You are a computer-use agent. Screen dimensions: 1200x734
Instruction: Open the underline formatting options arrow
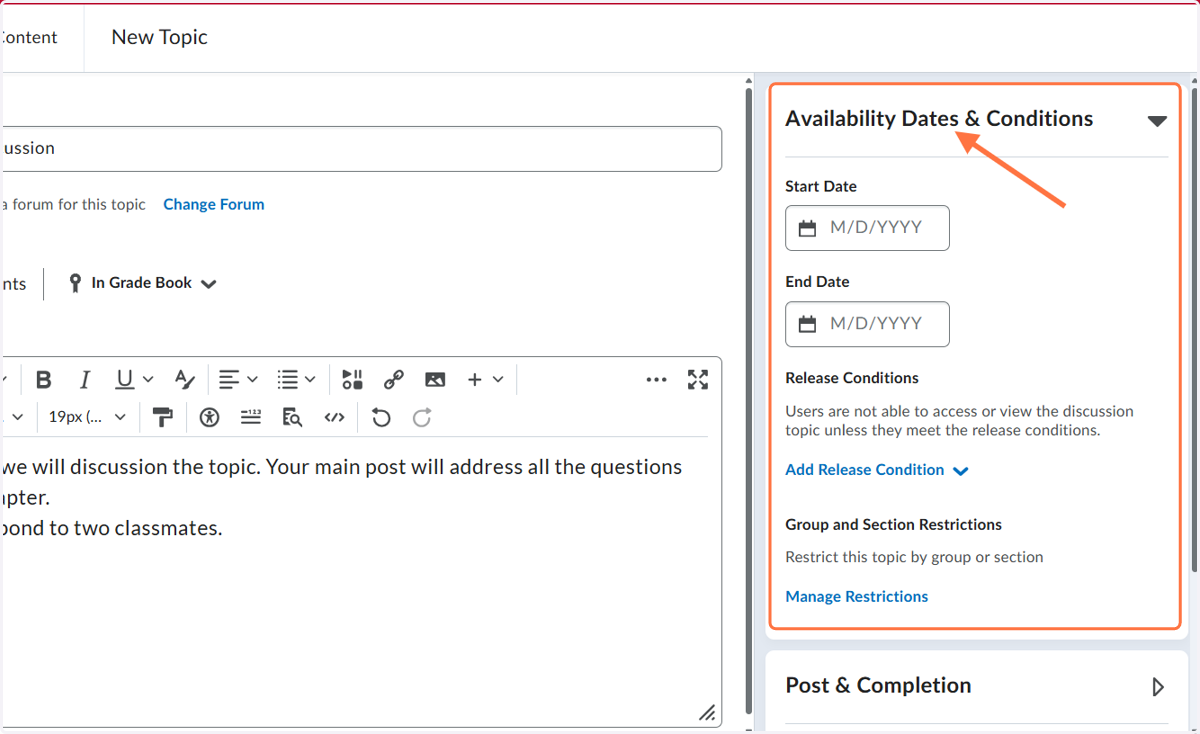click(x=148, y=380)
